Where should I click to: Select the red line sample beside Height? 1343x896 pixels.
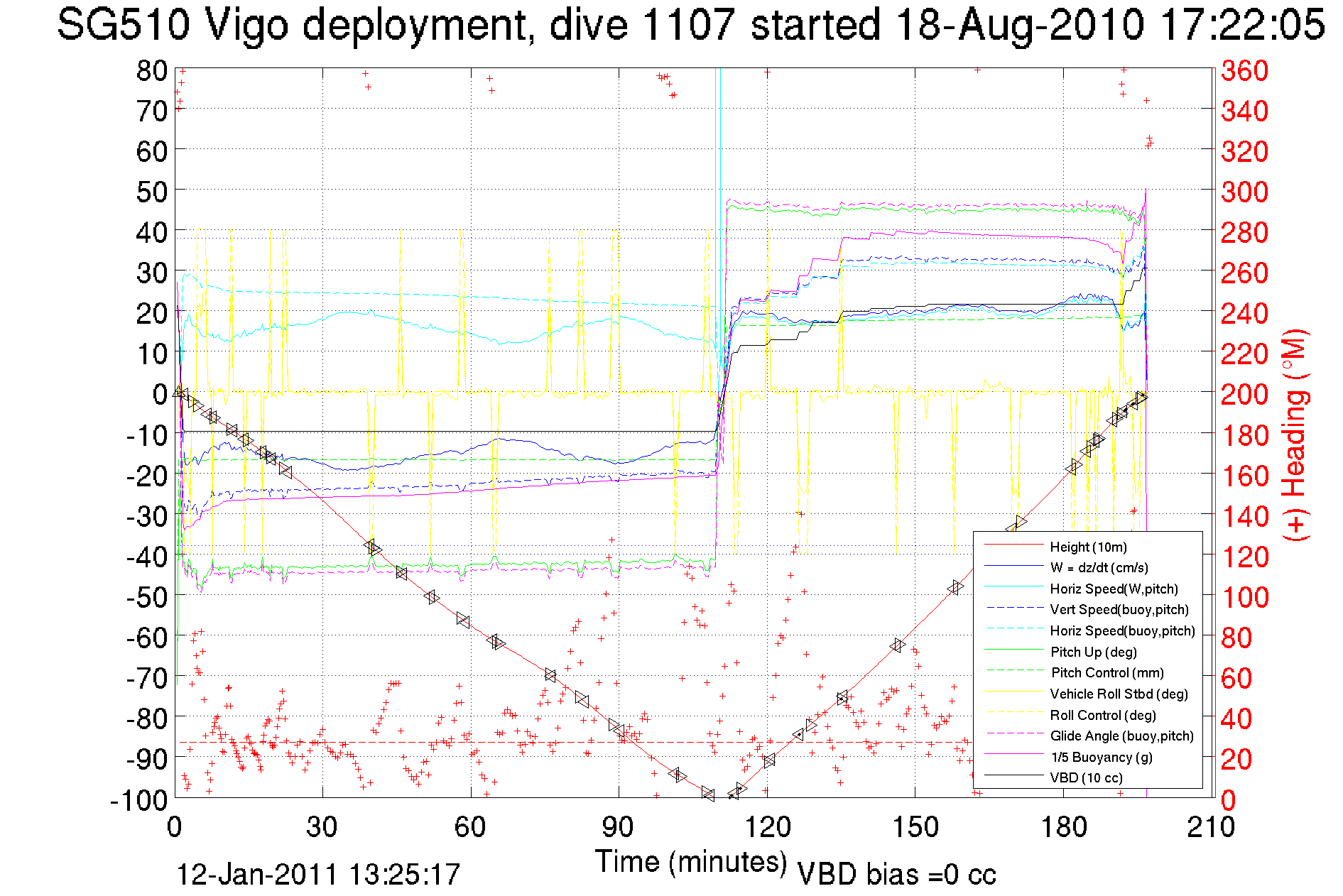pyautogui.click(x=1013, y=546)
